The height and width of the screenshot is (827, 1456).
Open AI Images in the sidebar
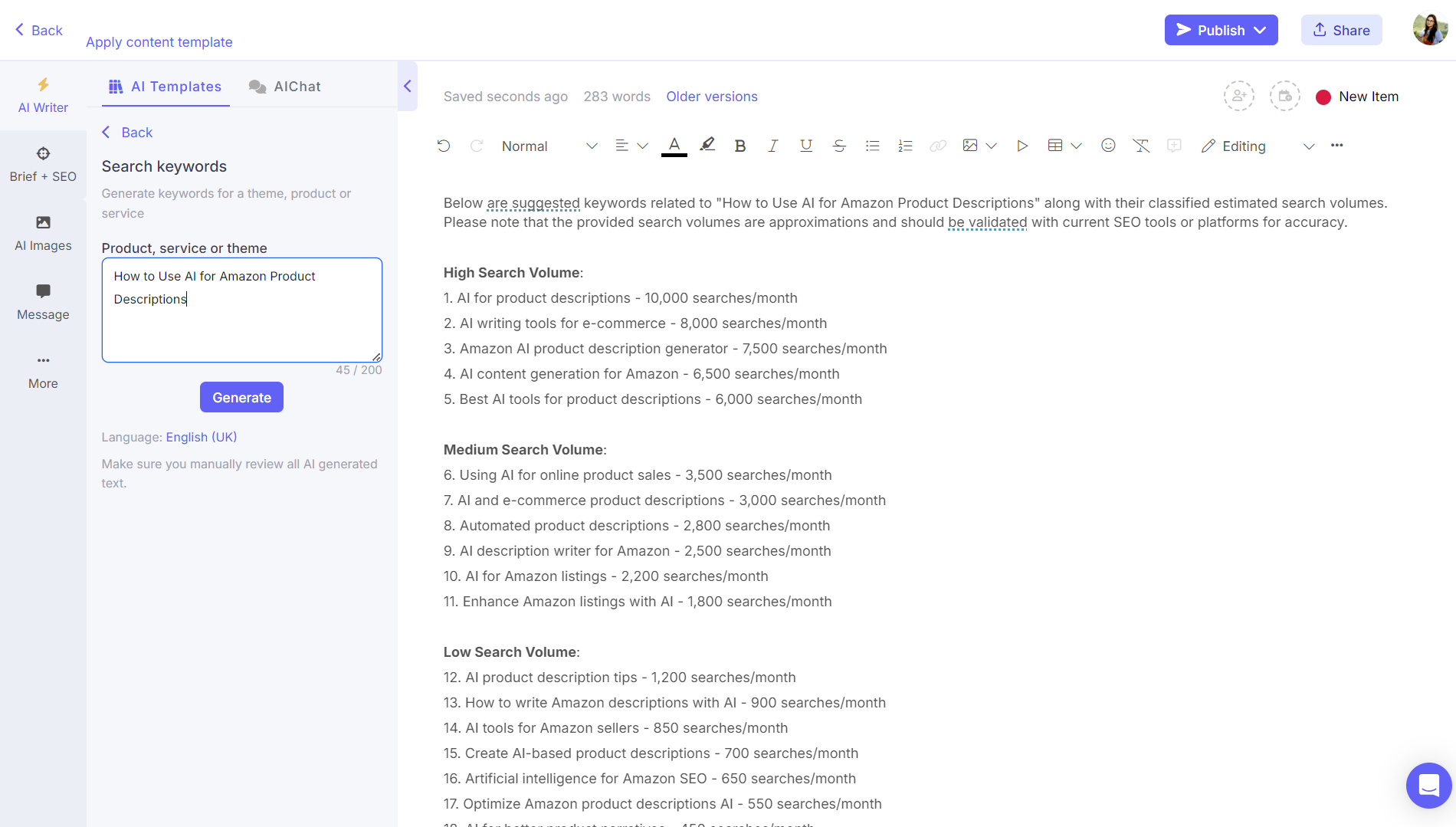(x=43, y=234)
